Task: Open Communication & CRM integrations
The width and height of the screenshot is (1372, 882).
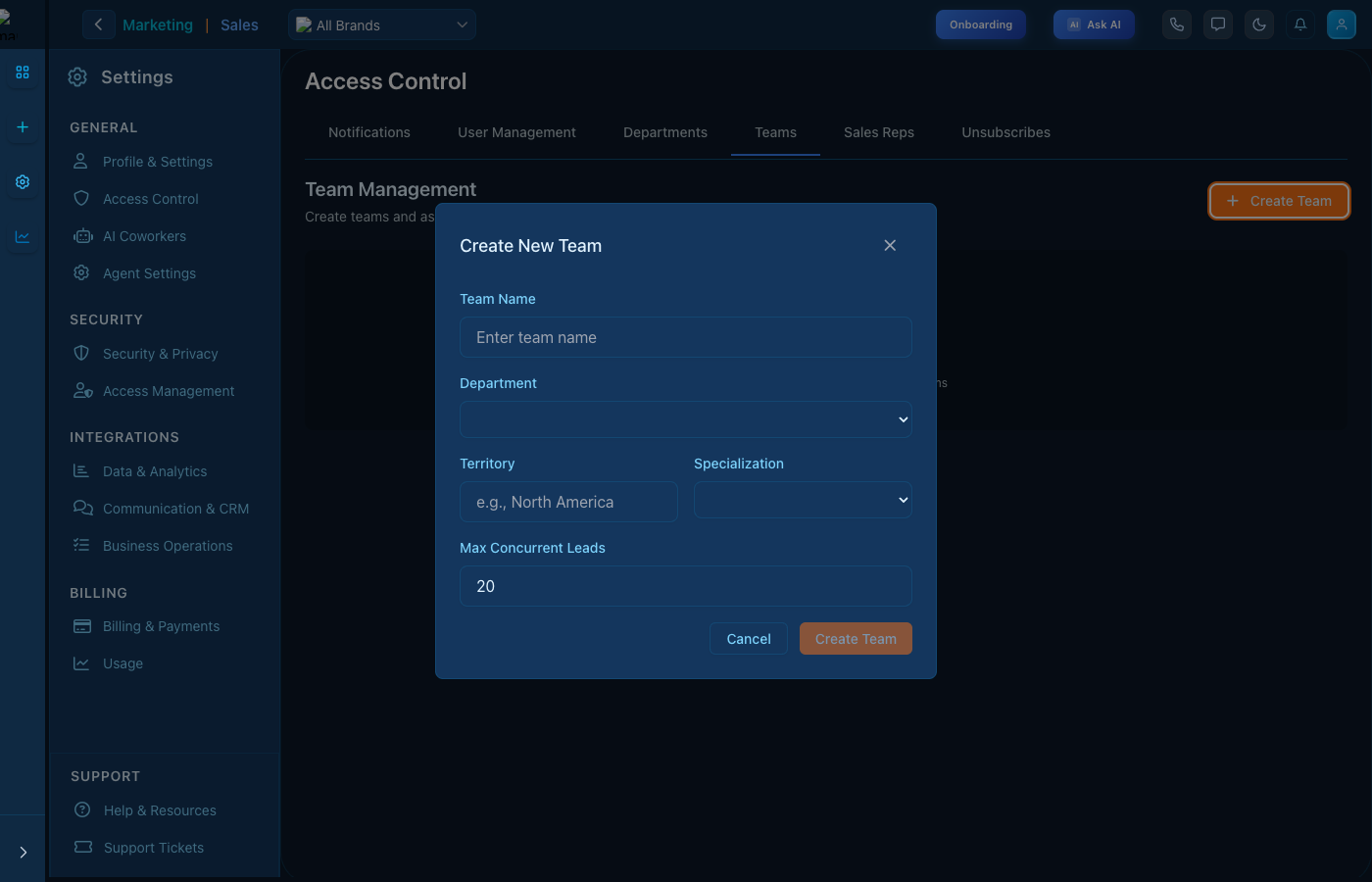Action: tap(176, 509)
